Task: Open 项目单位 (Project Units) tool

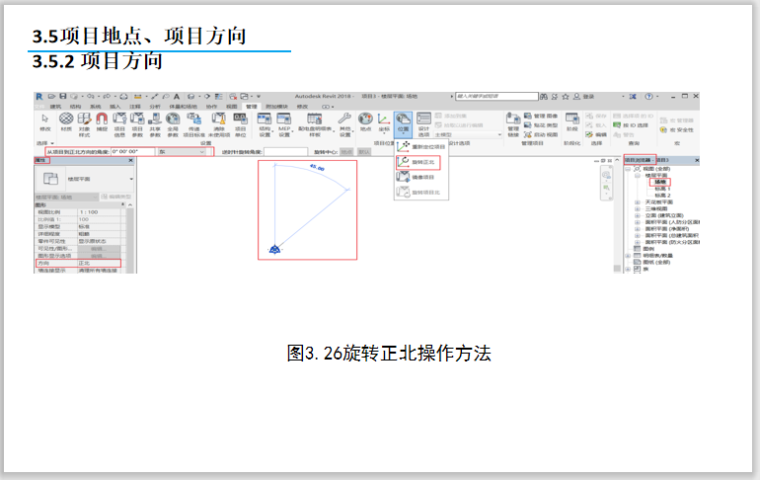Action: (x=241, y=119)
